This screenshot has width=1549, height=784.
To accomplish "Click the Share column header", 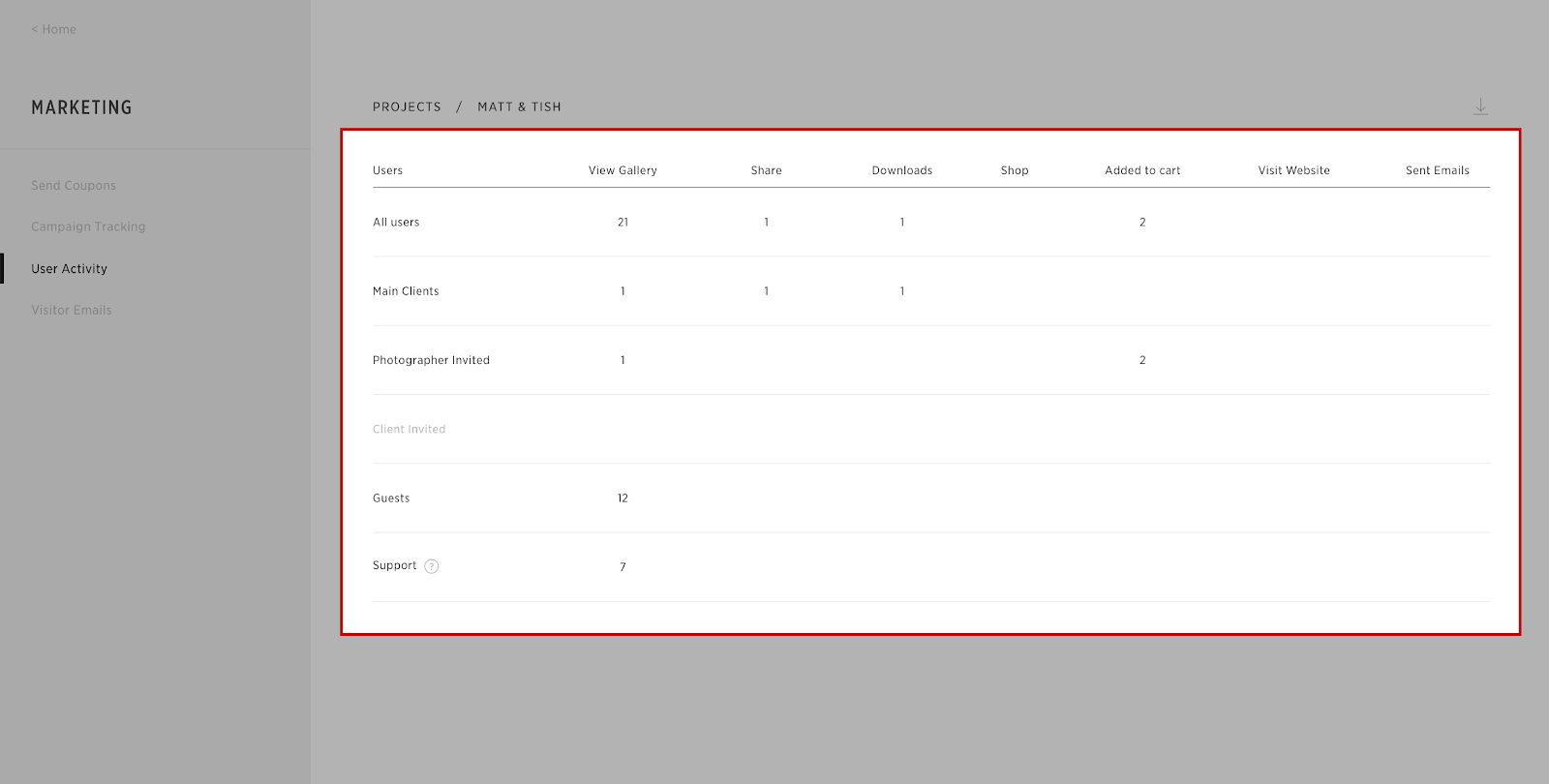I will [x=766, y=170].
